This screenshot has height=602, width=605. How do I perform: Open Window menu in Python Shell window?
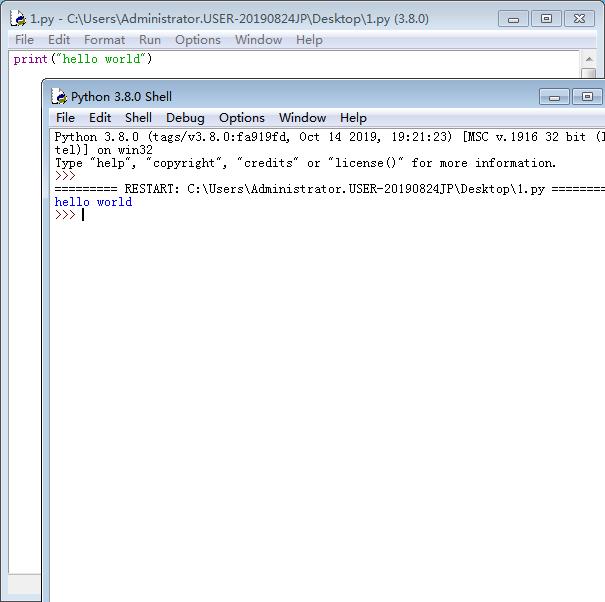coord(302,118)
